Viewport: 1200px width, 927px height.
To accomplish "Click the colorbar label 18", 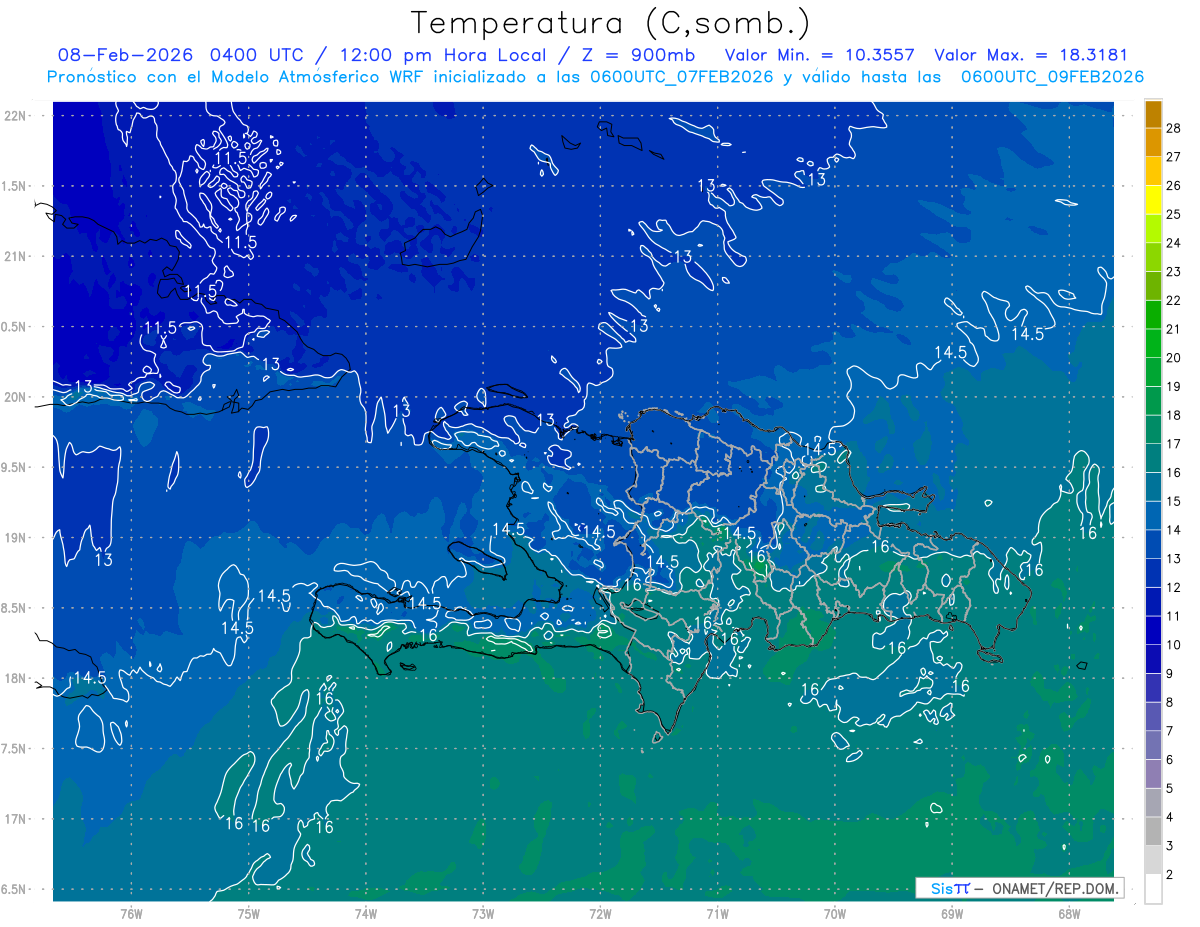I will 1174,415.
